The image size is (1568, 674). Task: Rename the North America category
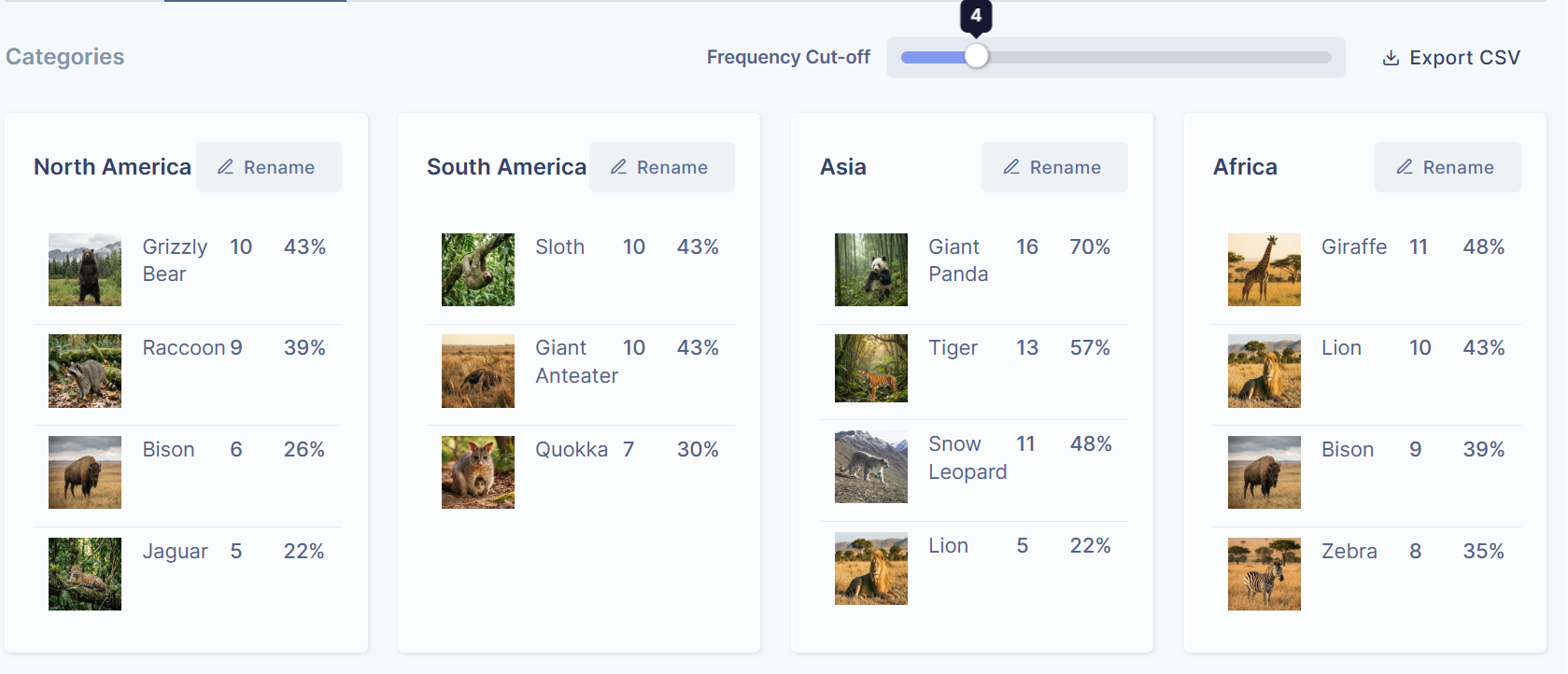click(x=269, y=166)
